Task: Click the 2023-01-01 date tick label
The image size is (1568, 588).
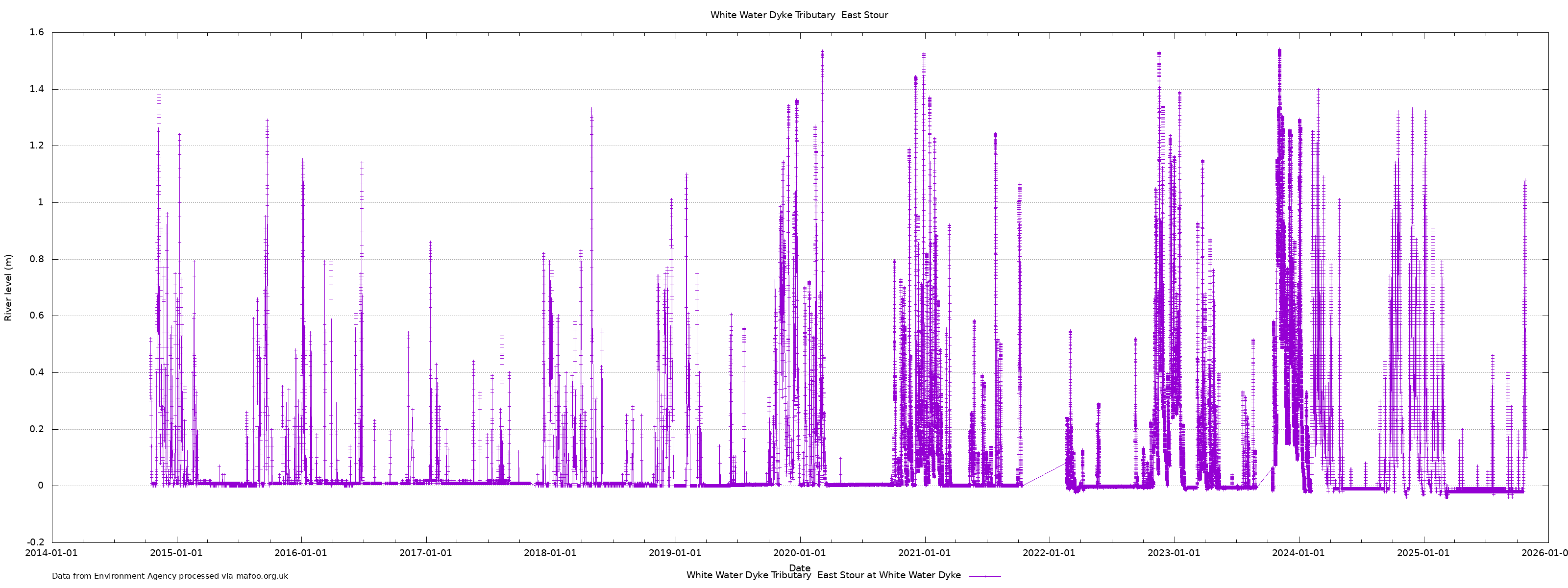Action: [x=1174, y=553]
